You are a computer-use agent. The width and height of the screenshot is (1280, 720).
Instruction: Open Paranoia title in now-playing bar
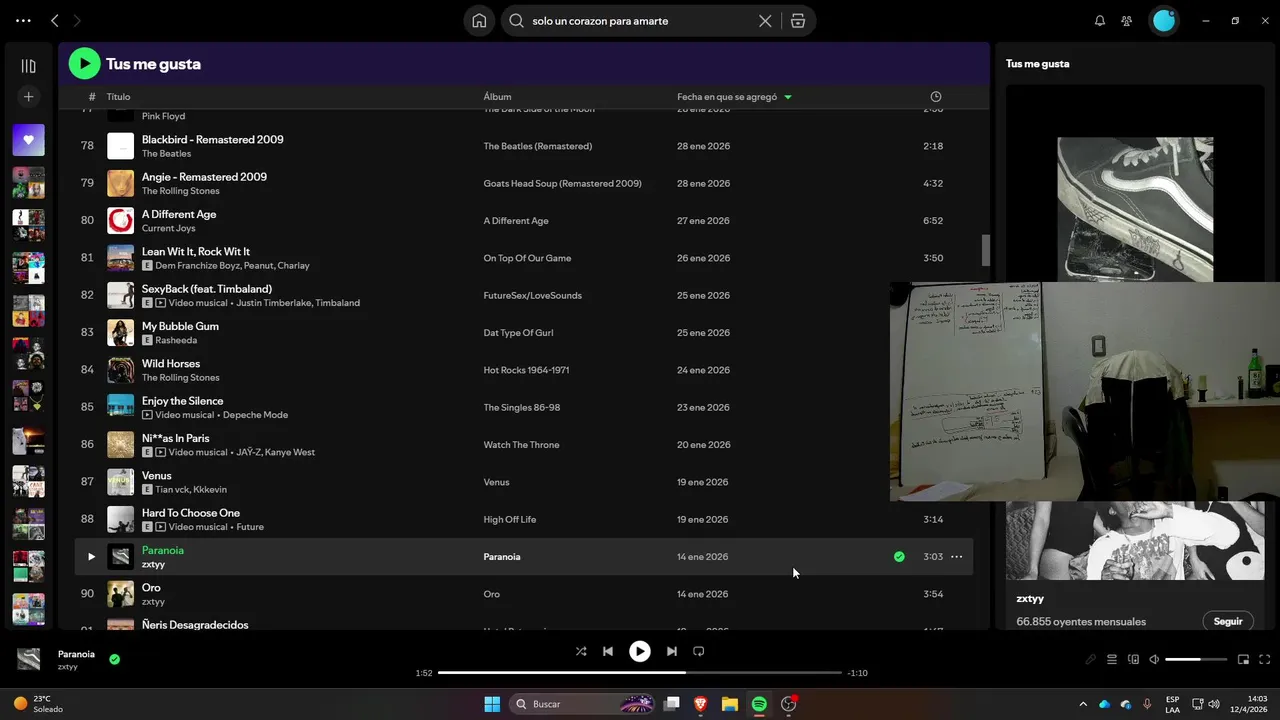click(x=76, y=654)
